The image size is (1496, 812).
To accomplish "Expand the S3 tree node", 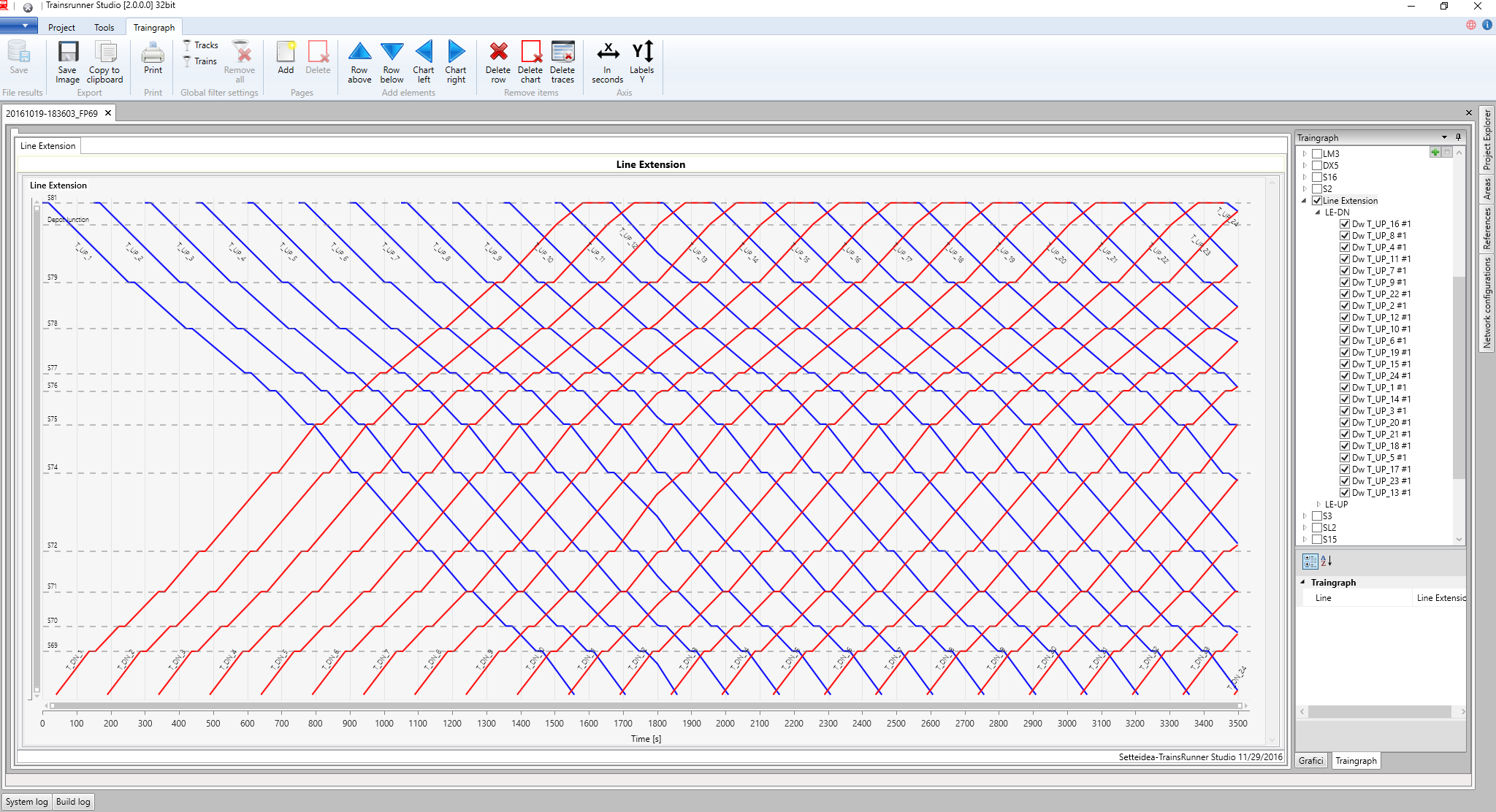I will pos(1305,516).
